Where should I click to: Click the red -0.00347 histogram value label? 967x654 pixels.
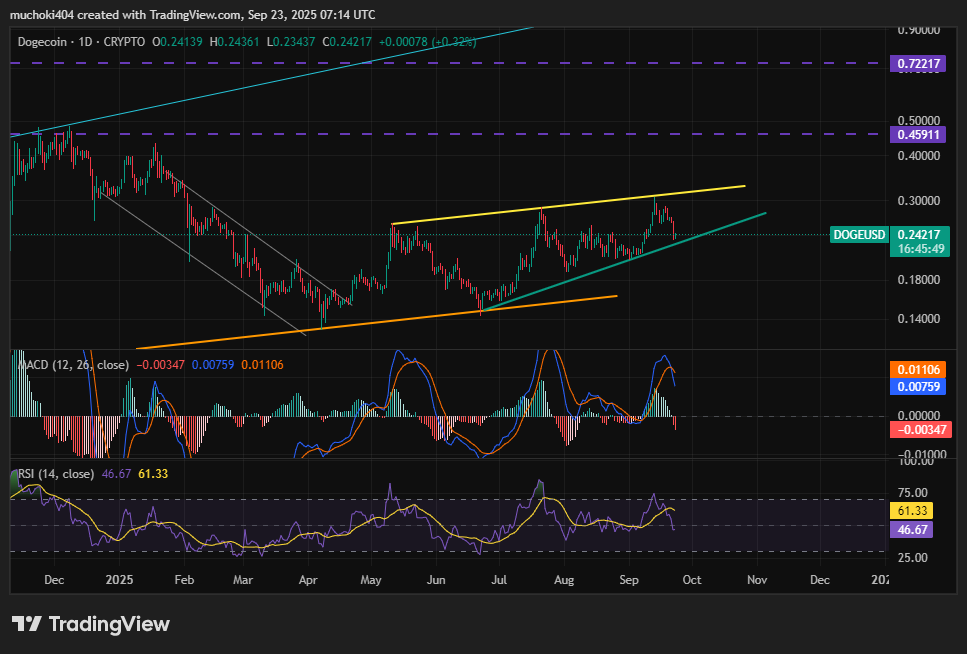[921, 429]
